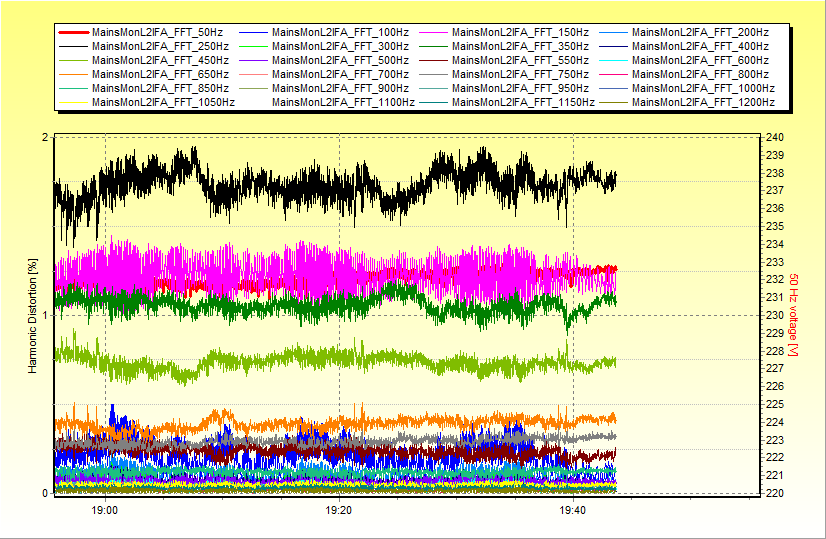
Task: Click the orange line swatch beside 650Hz
Action: click(72, 74)
